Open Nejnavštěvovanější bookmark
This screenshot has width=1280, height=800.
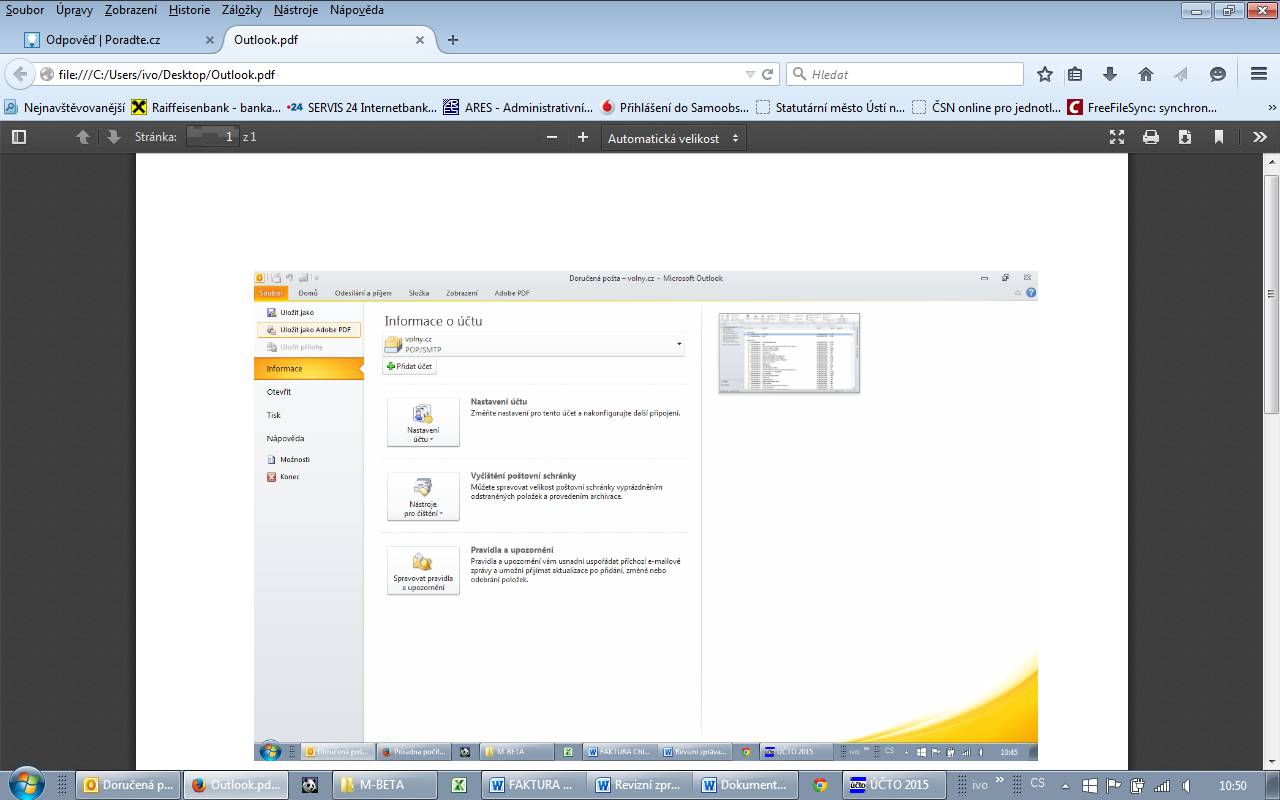pyautogui.click(x=65, y=107)
